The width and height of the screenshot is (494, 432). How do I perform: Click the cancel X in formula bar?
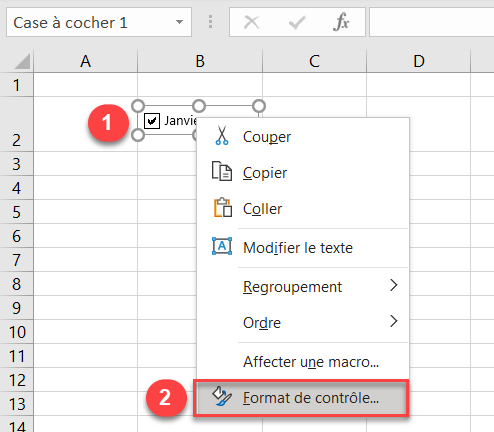251,23
